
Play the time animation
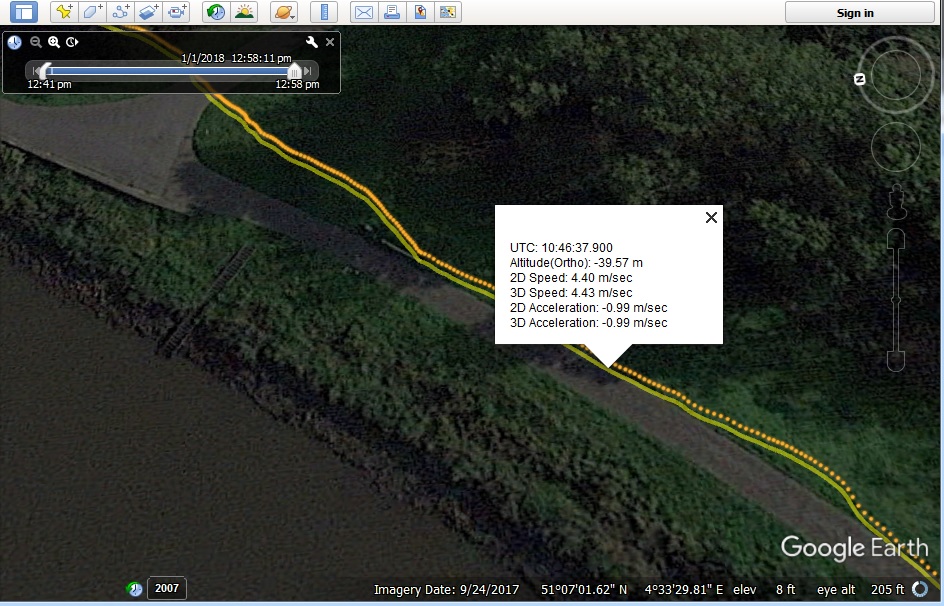[72, 42]
